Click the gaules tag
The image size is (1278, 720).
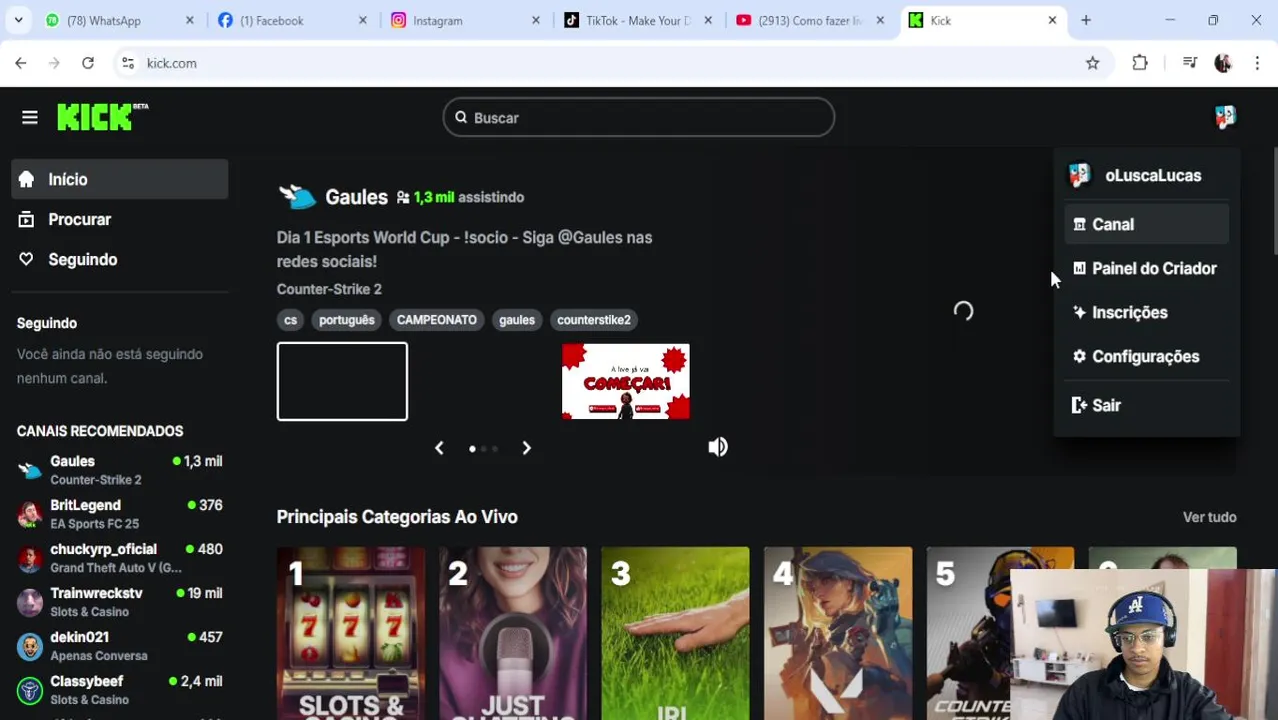(x=517, y=320)
